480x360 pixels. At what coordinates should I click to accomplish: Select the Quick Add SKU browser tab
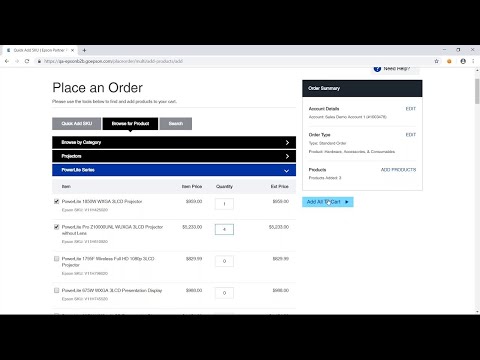(40, 50)
